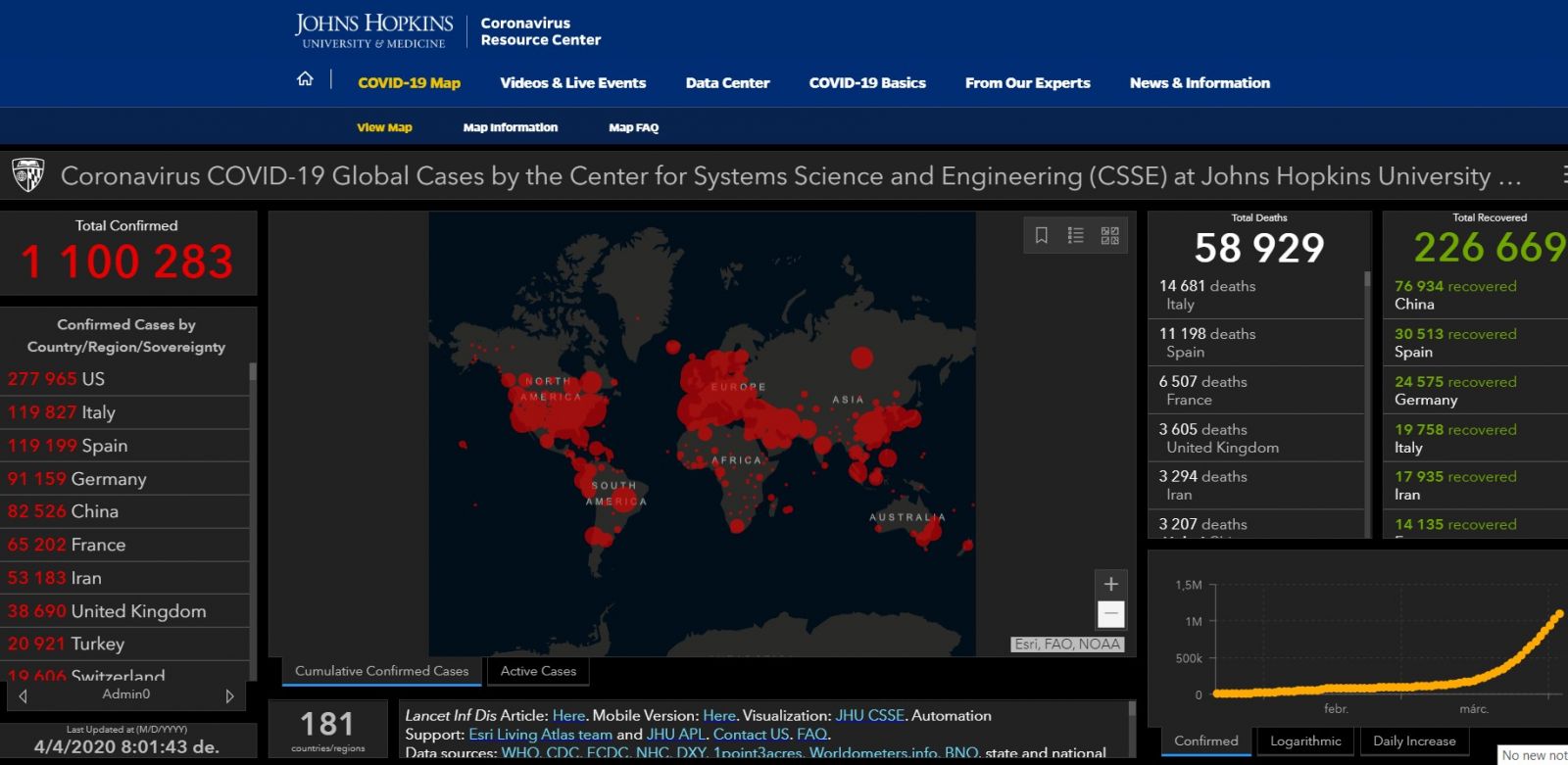Open News & Information section
Image resolution: width=1568 pixels, height=765 pixels.
pos(1200,83)
